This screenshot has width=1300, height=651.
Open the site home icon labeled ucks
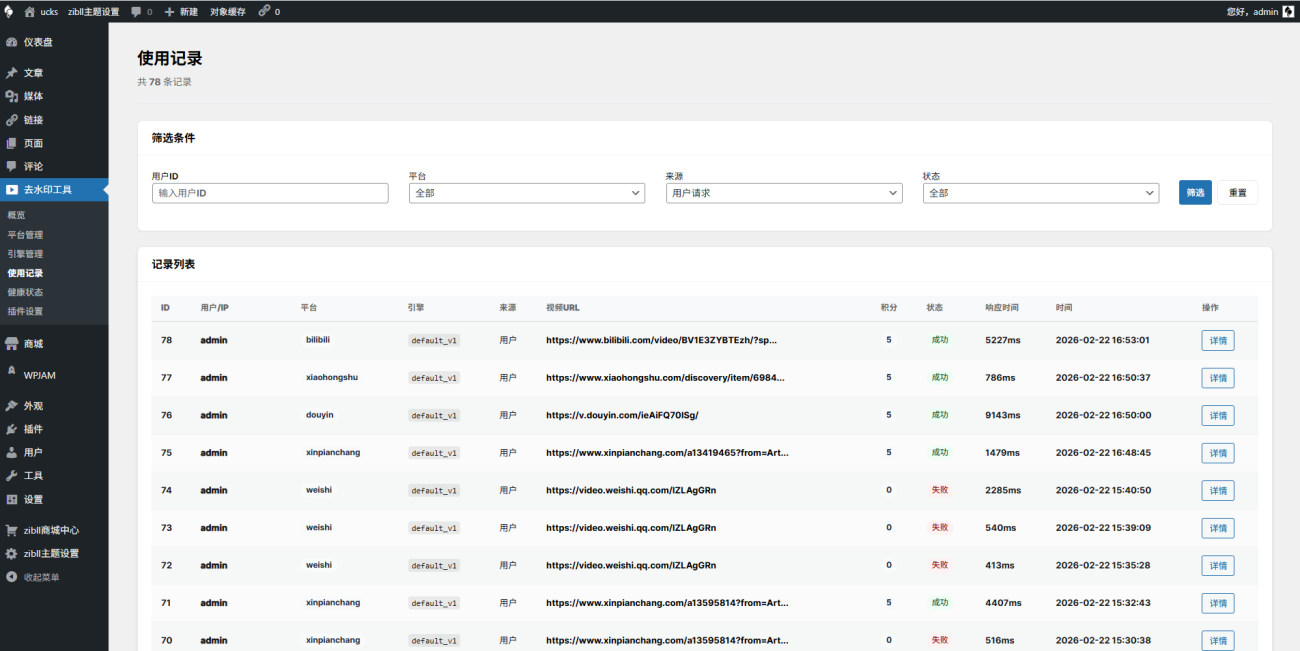pyautogui.click(x=30, y=11)
